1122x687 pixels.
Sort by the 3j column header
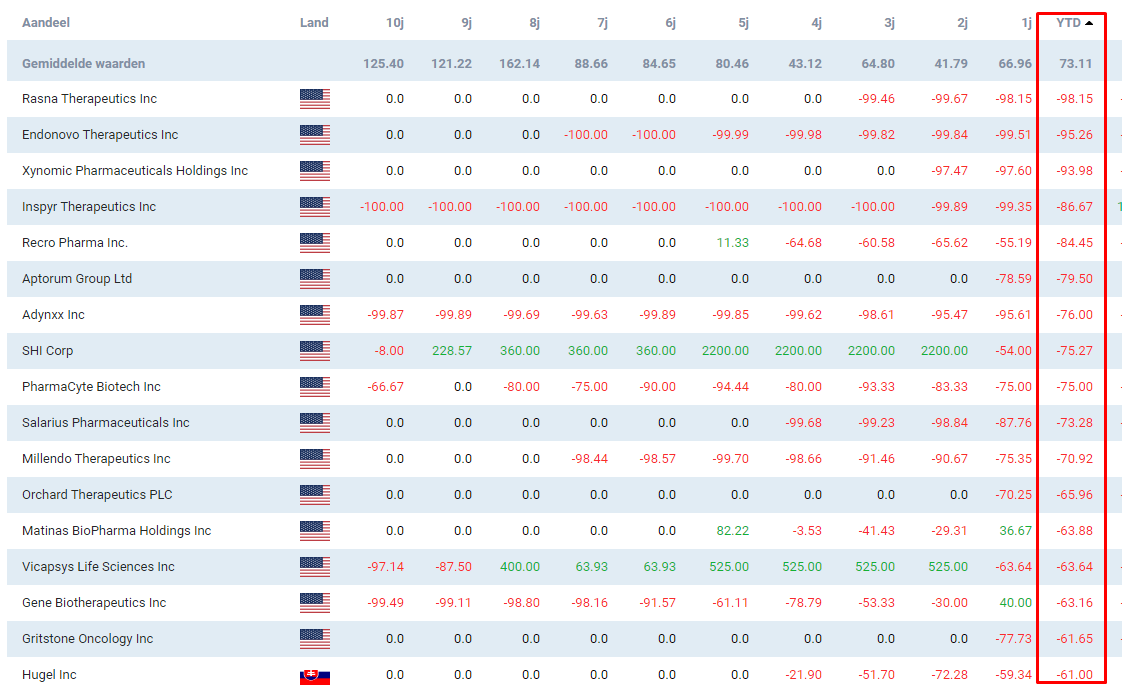coord(889,23)
